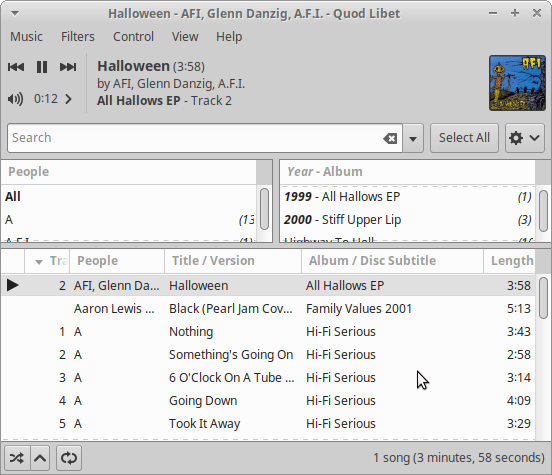Open the Filters menu
Image resolution: width=552 pixels, height=475 pixels.
(x=78, y=37)
